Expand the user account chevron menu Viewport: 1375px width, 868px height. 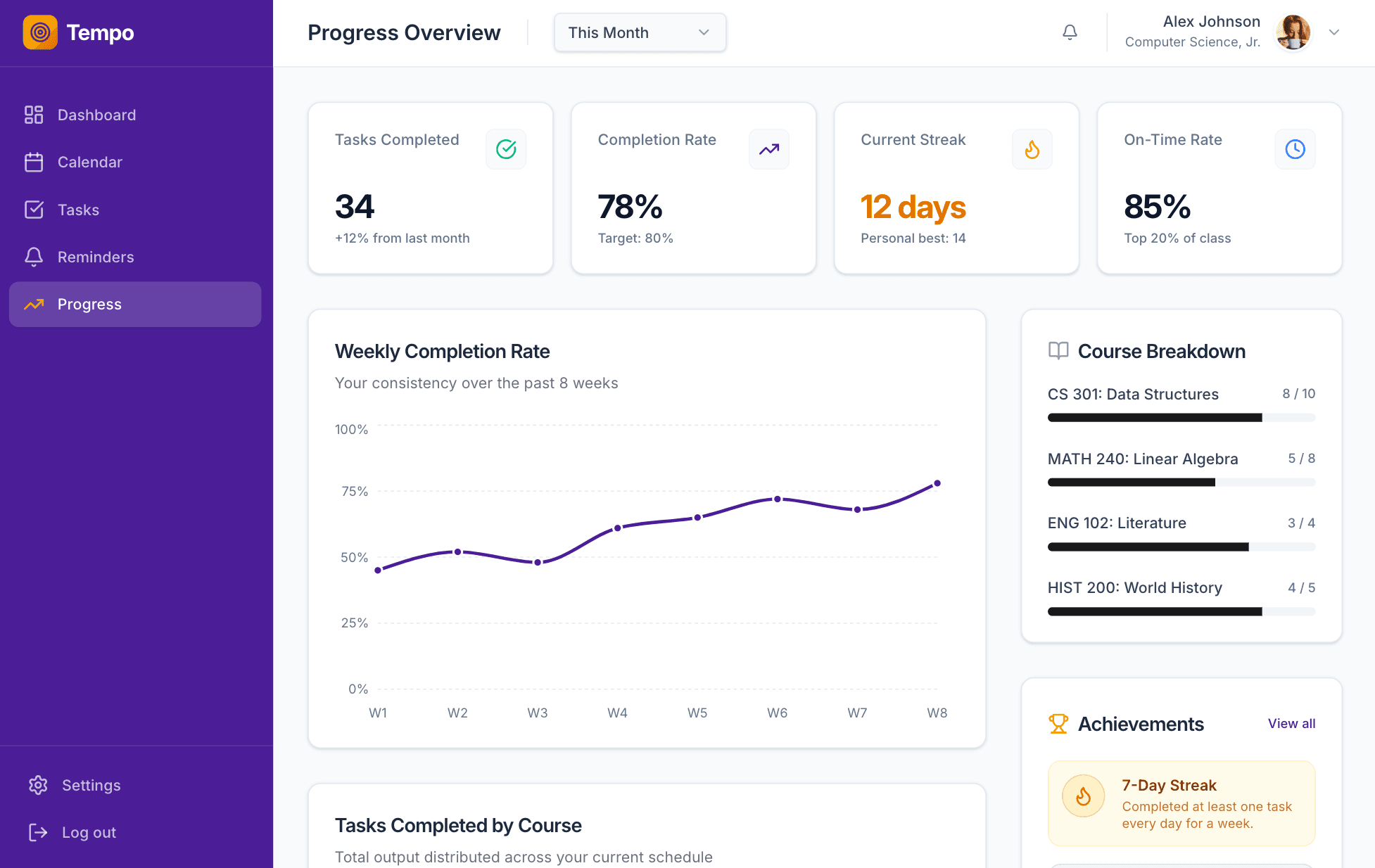click(1333, 32)
